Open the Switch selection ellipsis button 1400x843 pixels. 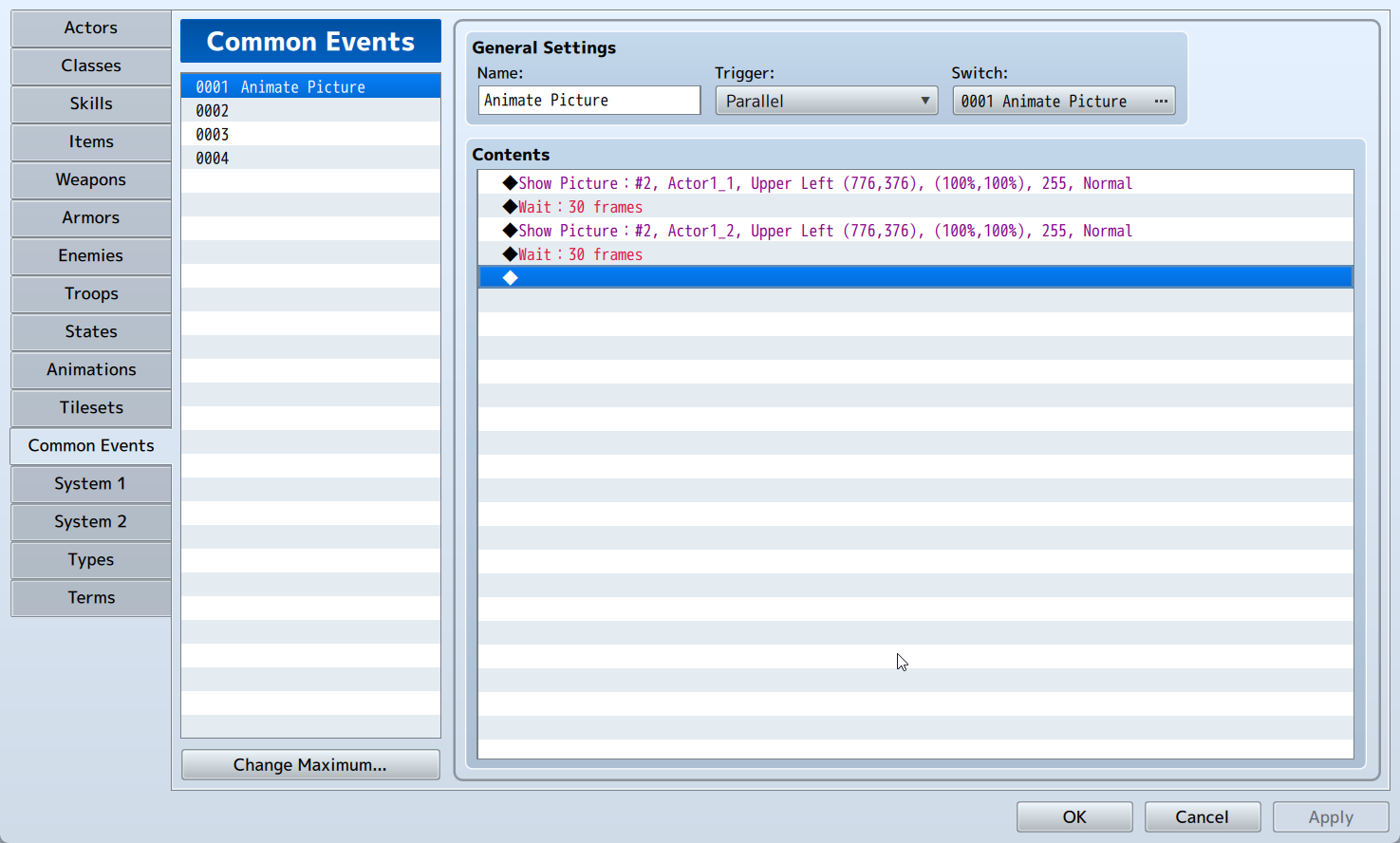tap(1160, 101)
